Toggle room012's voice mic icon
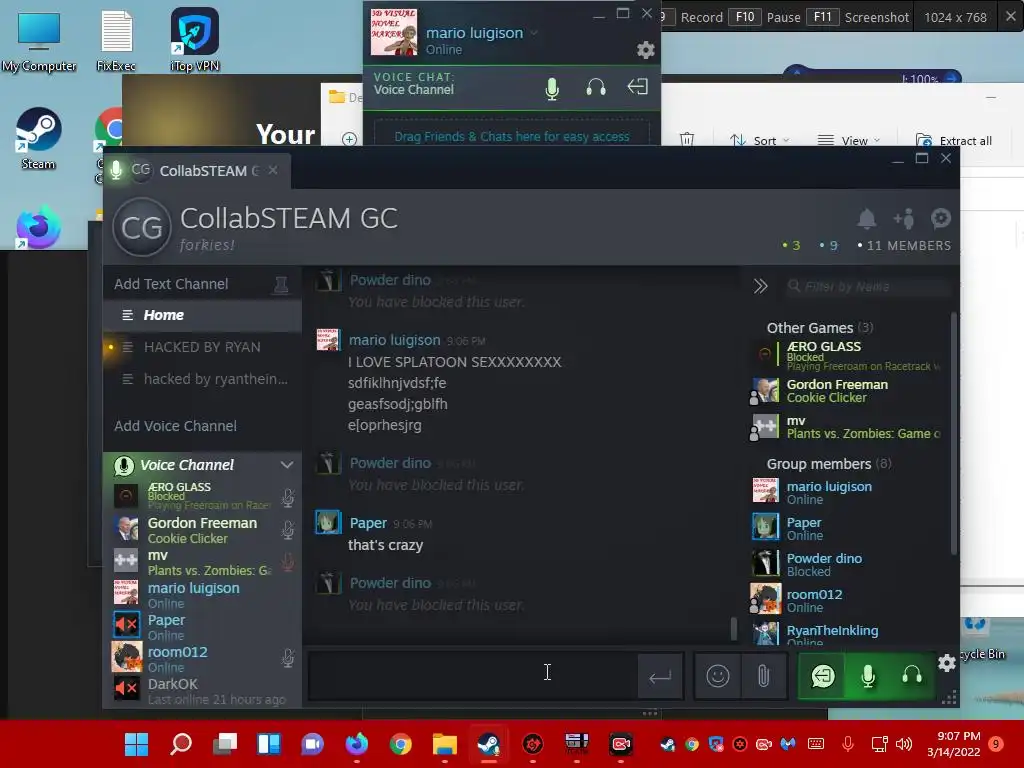The image size is (1024, 768). (287, 658)
